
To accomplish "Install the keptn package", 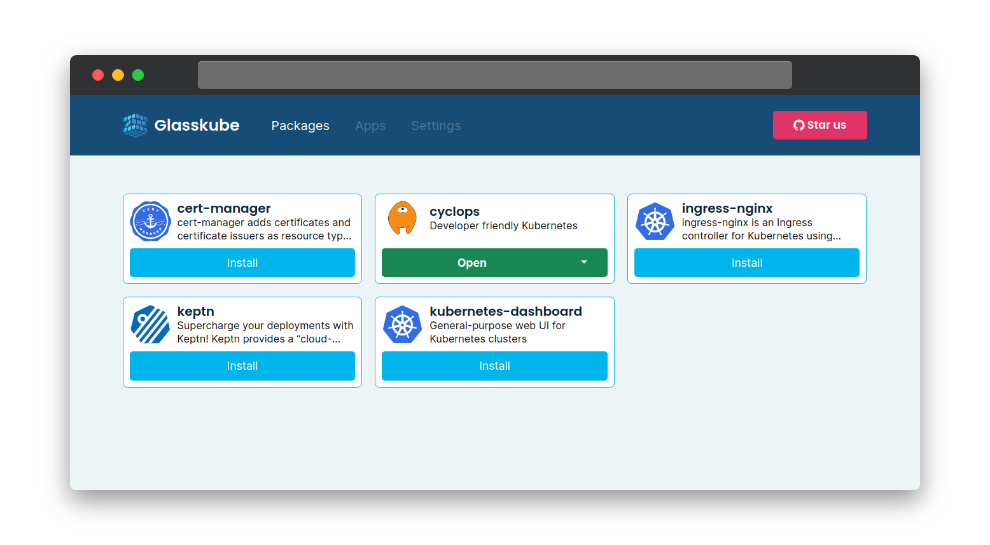I will click(x=242, y=366).
